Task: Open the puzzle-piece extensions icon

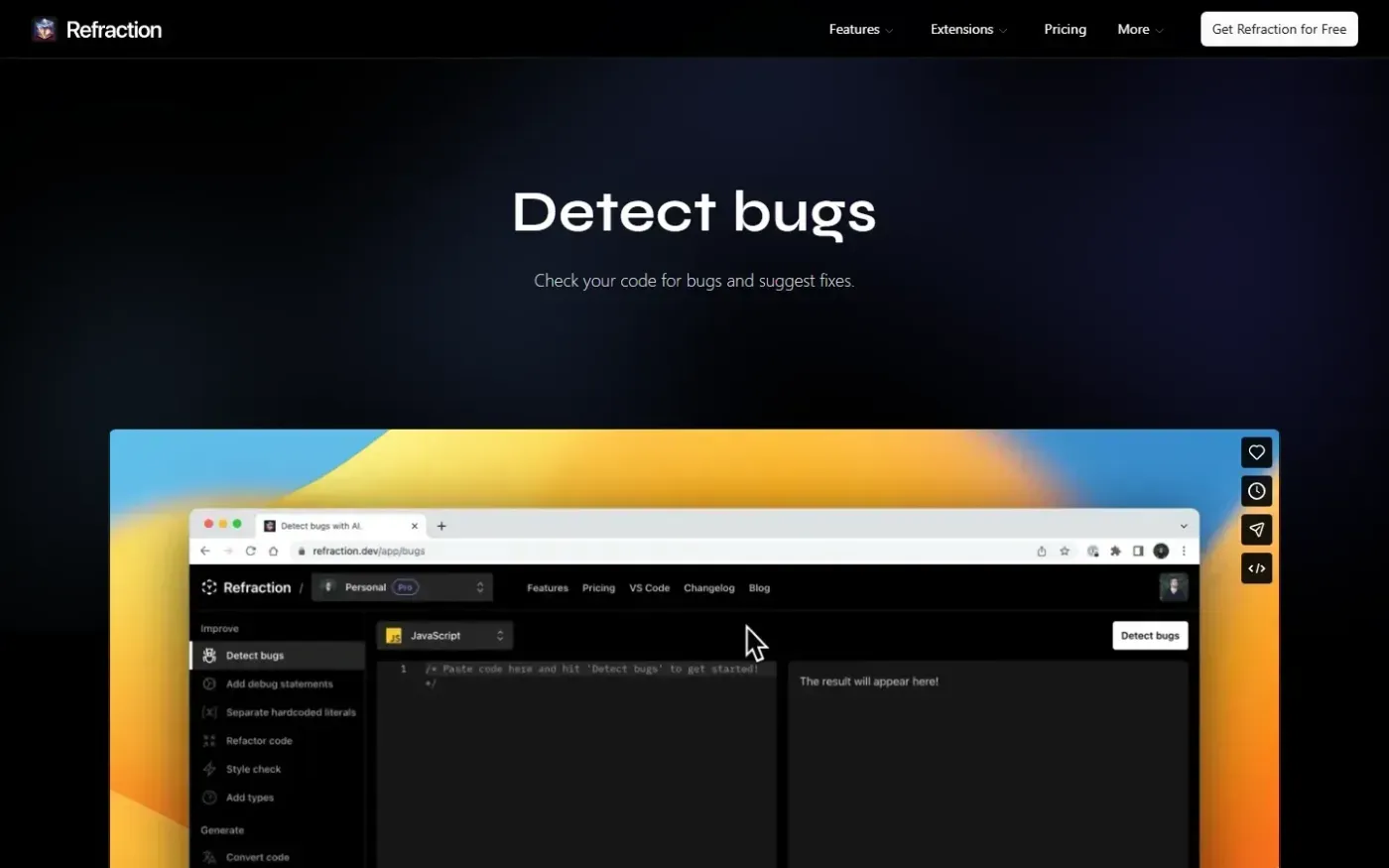Action: (1115, 552)
